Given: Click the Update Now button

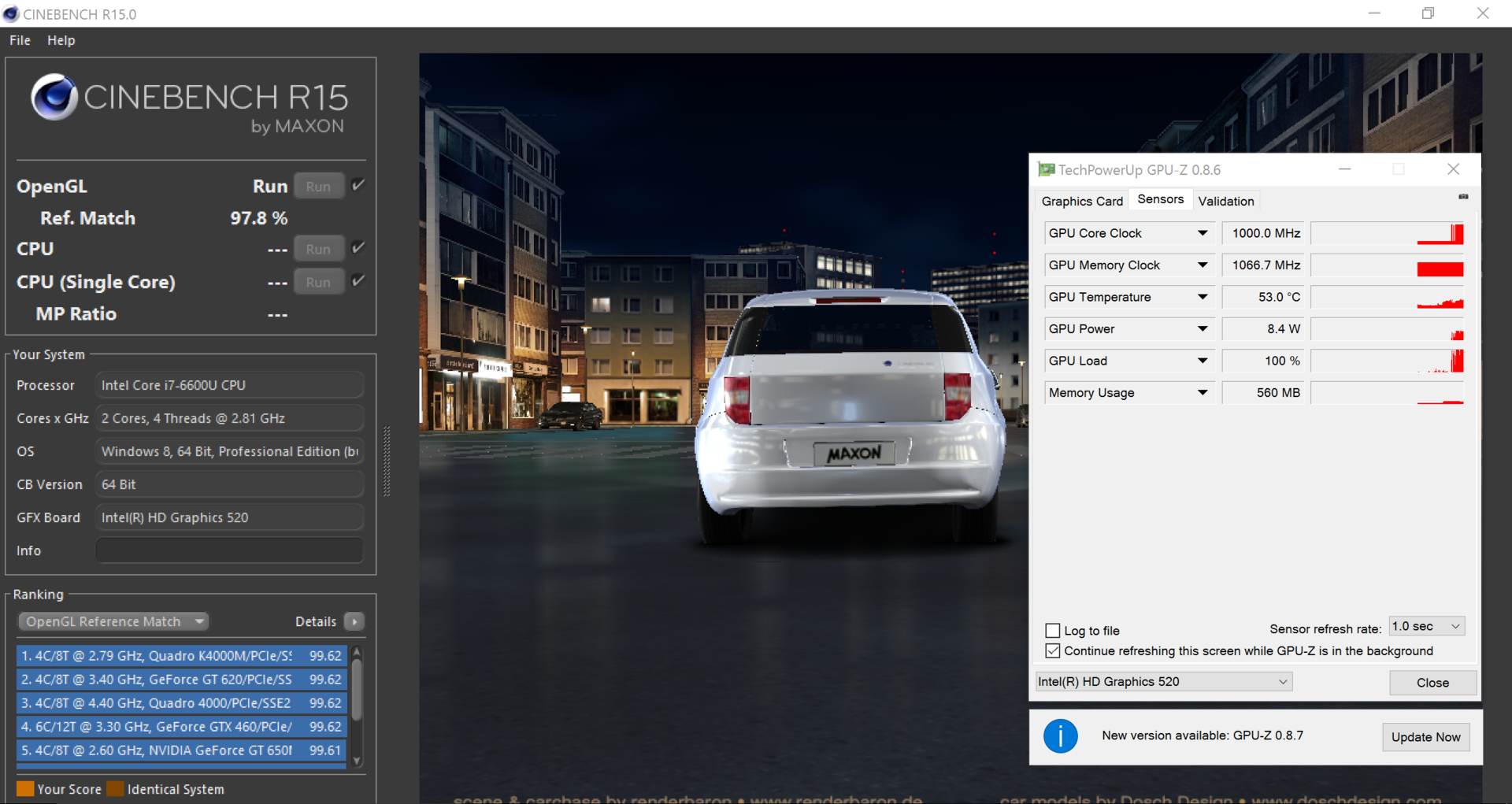Looking at the screenshot, I should (1425, 737).
